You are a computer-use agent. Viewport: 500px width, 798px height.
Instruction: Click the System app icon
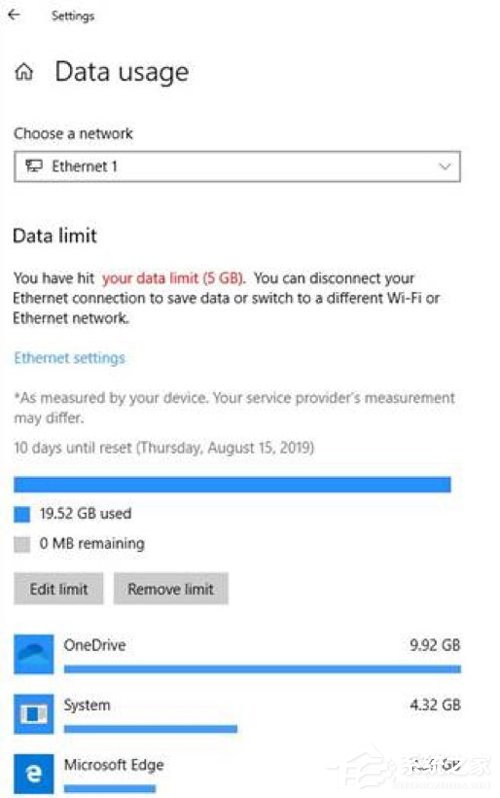[x=34, y=714]
